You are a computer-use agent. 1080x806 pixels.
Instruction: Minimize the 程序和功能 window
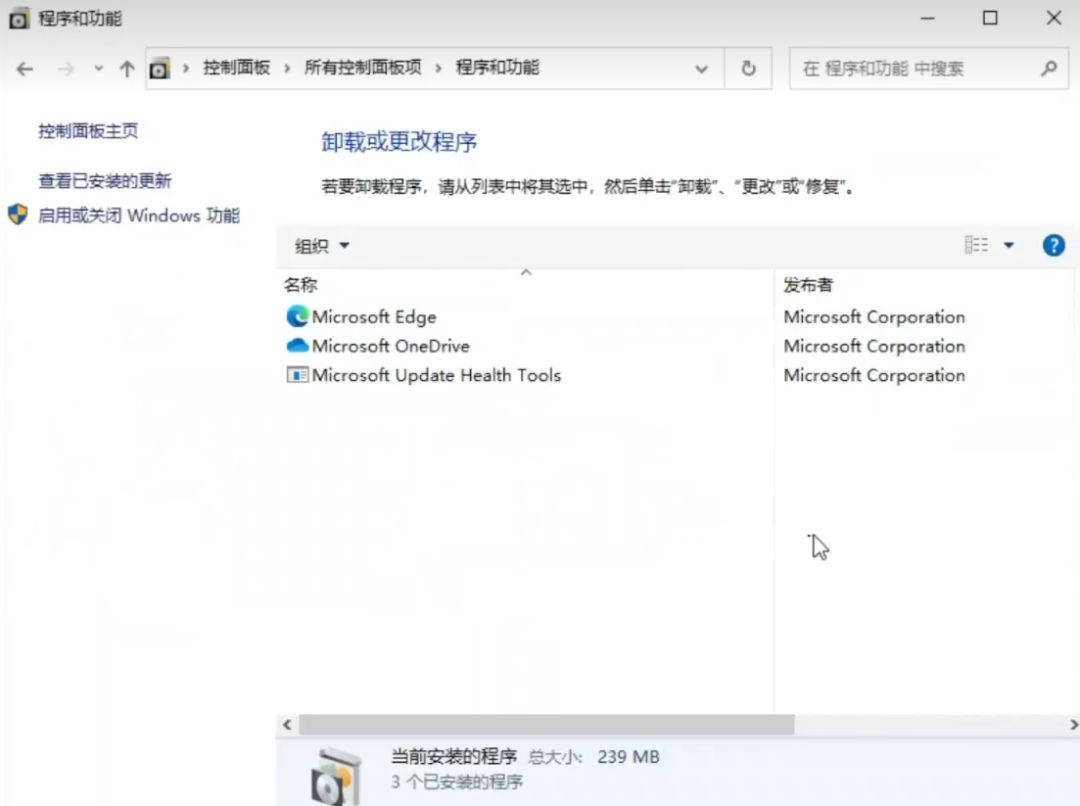[x=928, y=19]
